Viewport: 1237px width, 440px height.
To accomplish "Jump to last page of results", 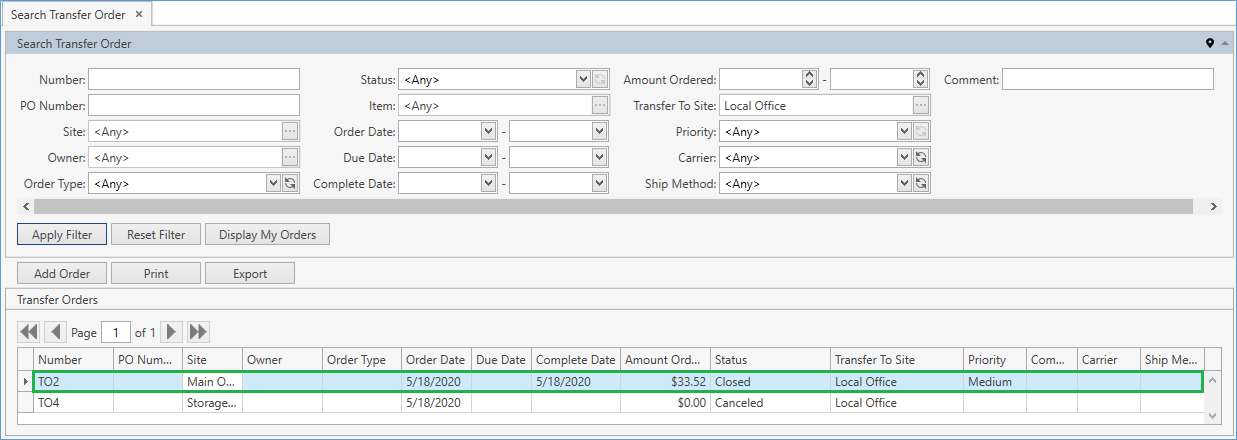I will pyautogui.click(x=198, y=332).
